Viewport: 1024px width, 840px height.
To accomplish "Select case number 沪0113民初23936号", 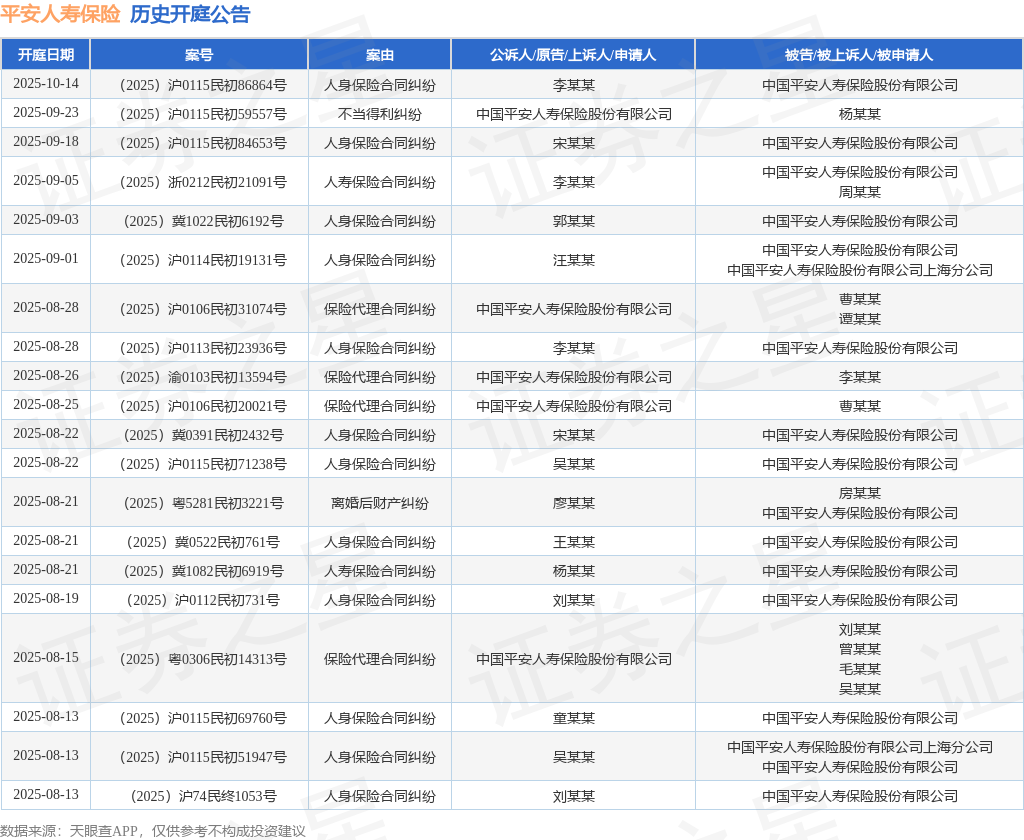I will pyautogui.click(x=203, y=348).
